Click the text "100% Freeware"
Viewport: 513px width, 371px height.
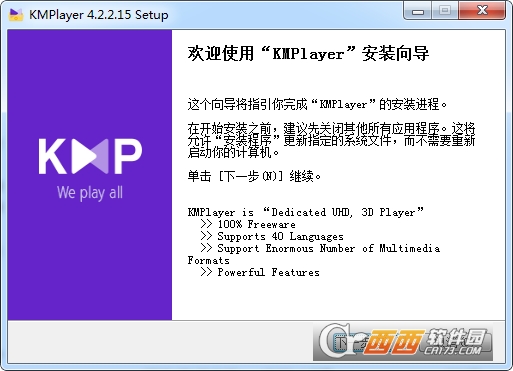click(x=256, y=224)
